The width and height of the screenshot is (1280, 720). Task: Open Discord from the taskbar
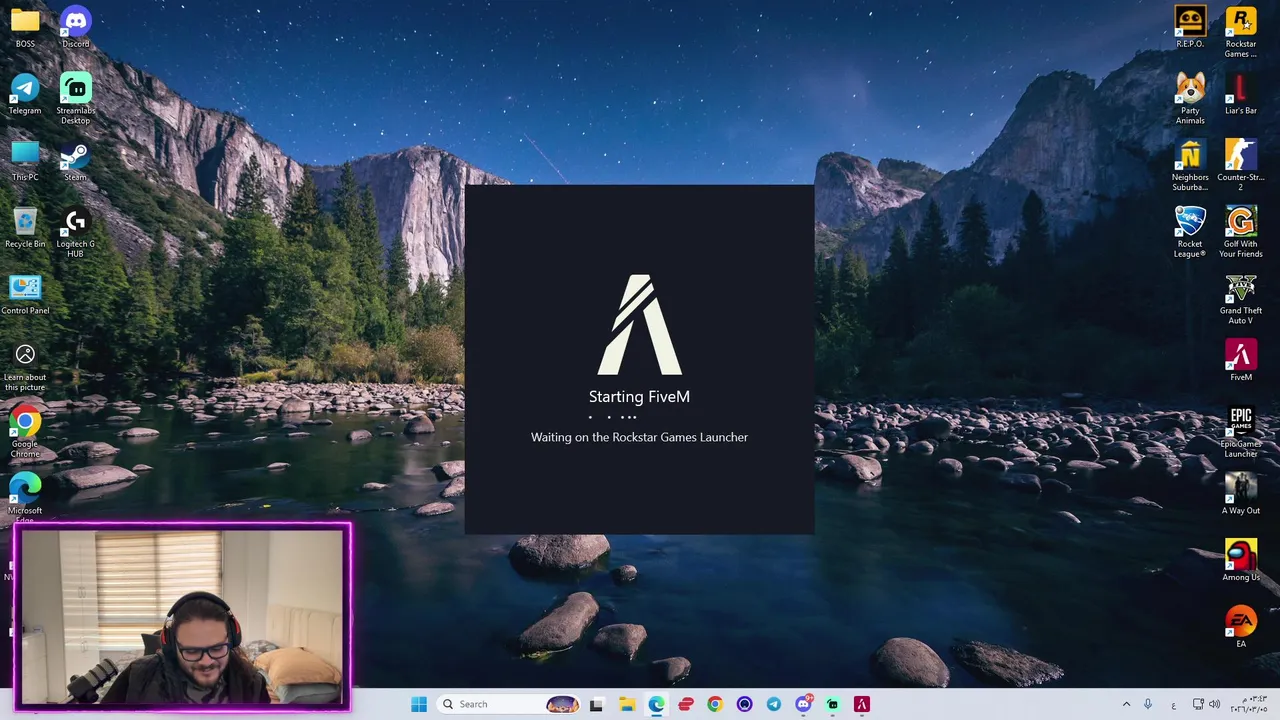click(803, 704)
